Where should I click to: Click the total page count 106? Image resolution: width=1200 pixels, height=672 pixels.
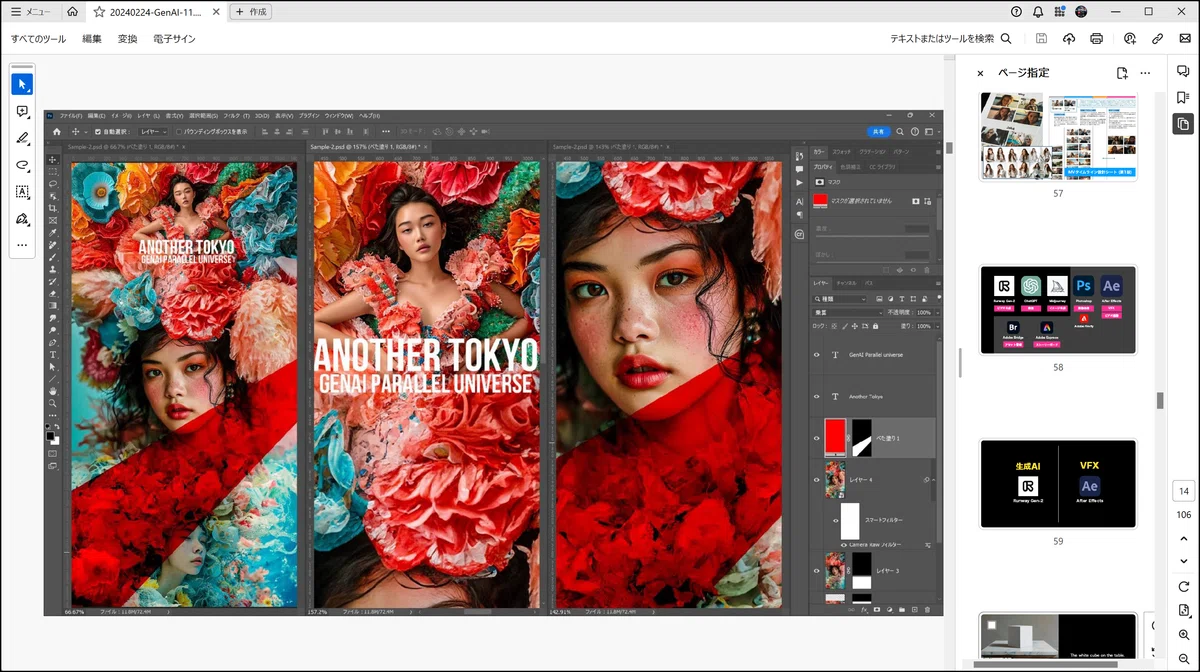[x=1184, y=515]
